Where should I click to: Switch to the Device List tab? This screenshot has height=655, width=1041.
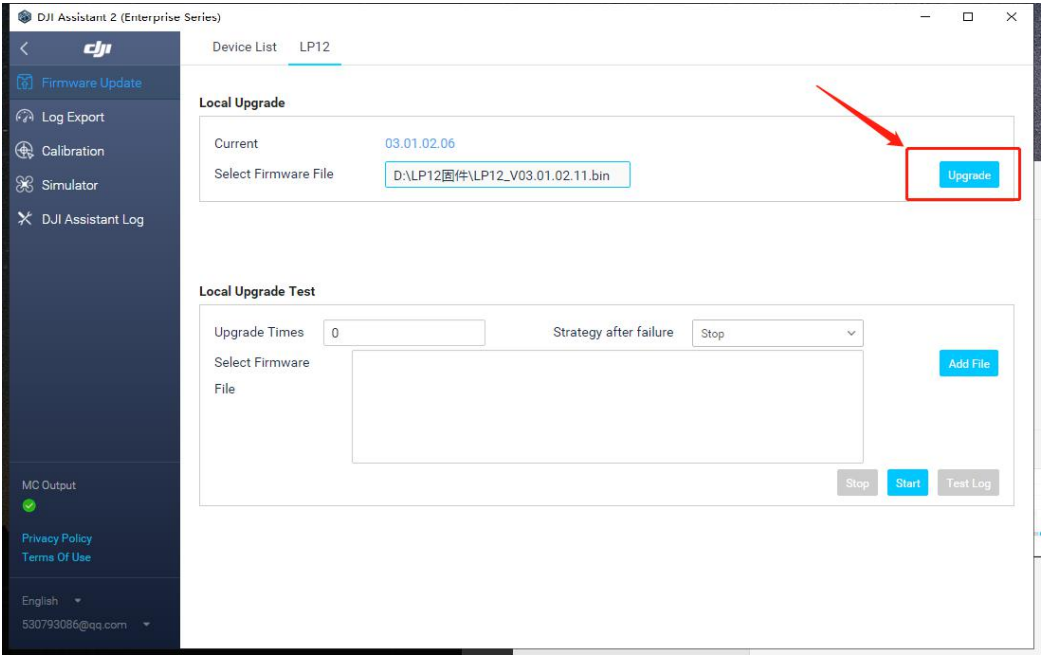pyautogui.click(x=244, y=47)
